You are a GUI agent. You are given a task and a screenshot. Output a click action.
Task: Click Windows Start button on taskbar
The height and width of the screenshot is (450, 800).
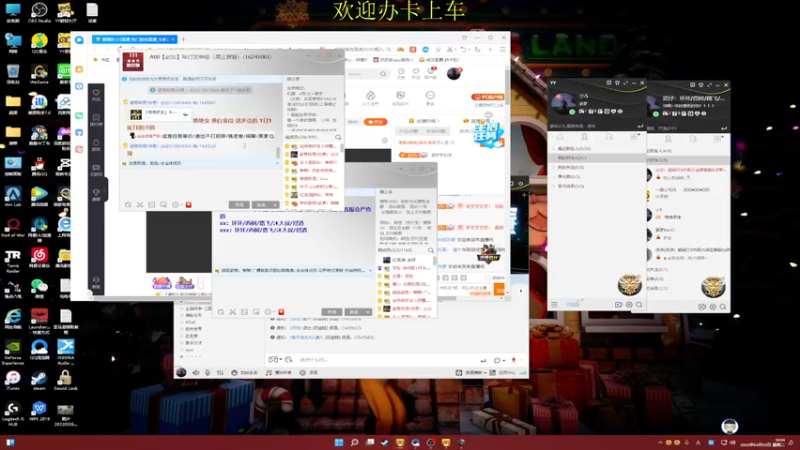339,442
